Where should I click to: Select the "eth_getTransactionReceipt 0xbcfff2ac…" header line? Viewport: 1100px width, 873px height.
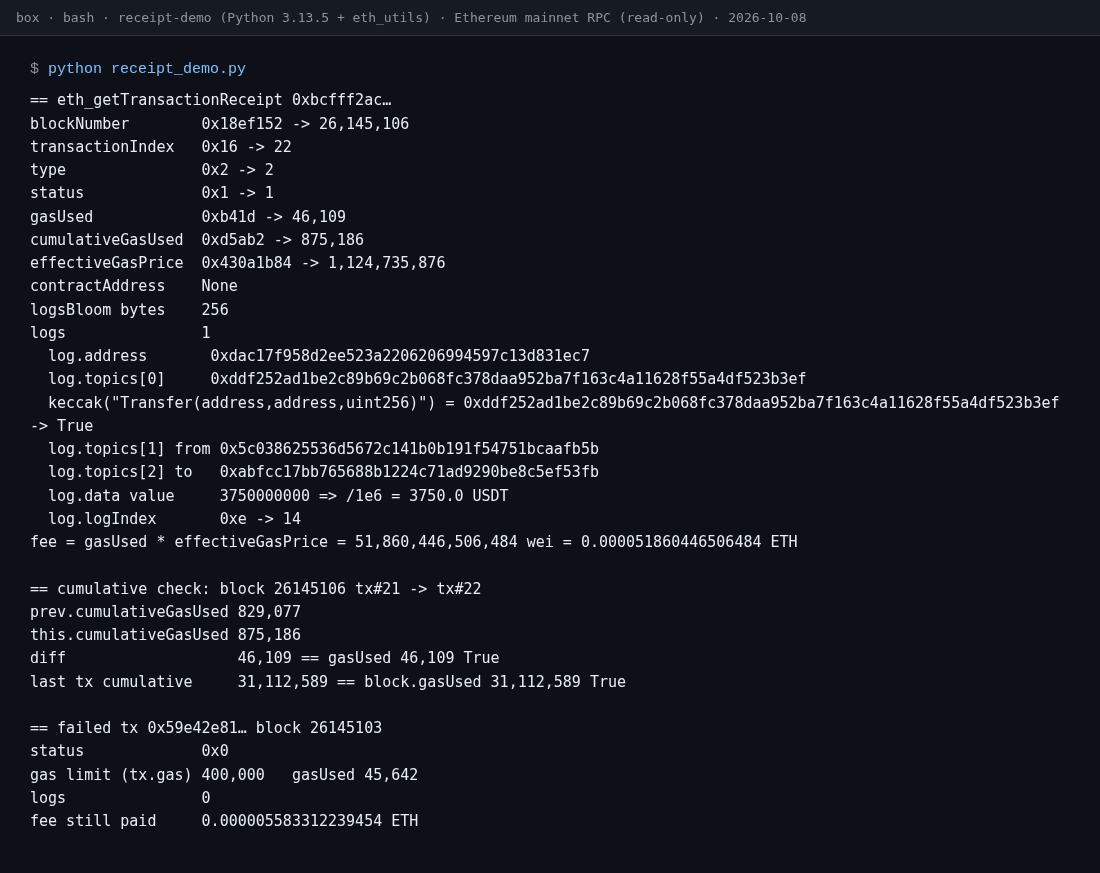[x=210, y=100]
